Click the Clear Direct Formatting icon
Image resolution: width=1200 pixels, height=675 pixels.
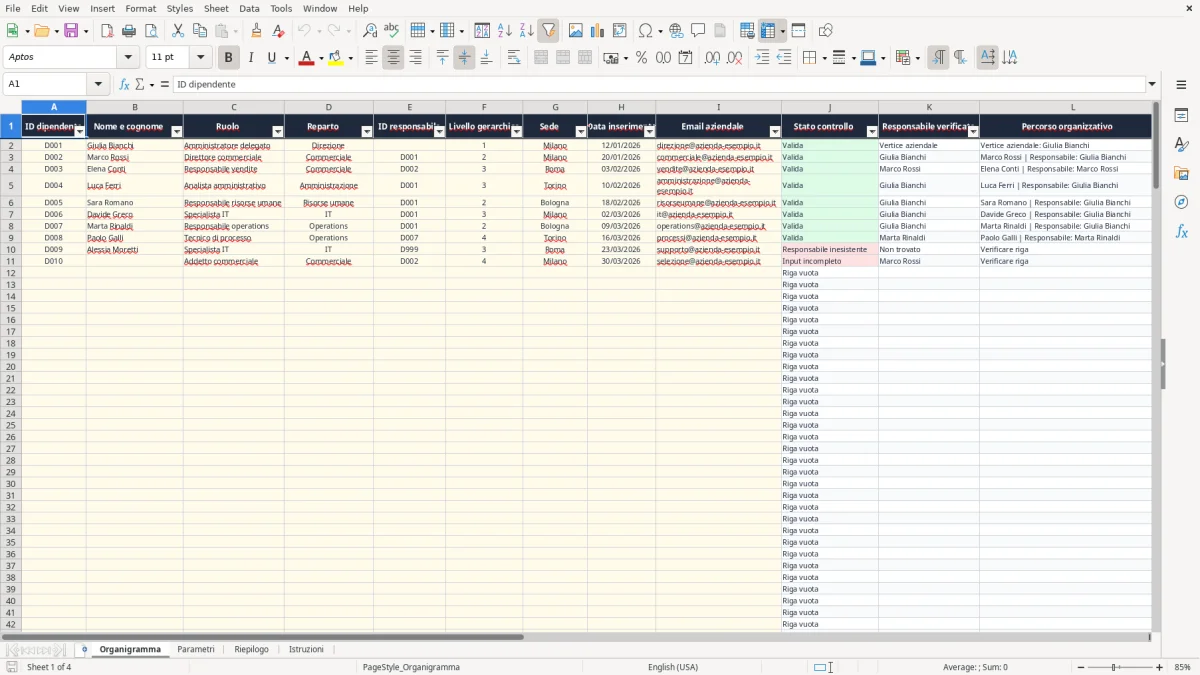[x=278, y=31]
